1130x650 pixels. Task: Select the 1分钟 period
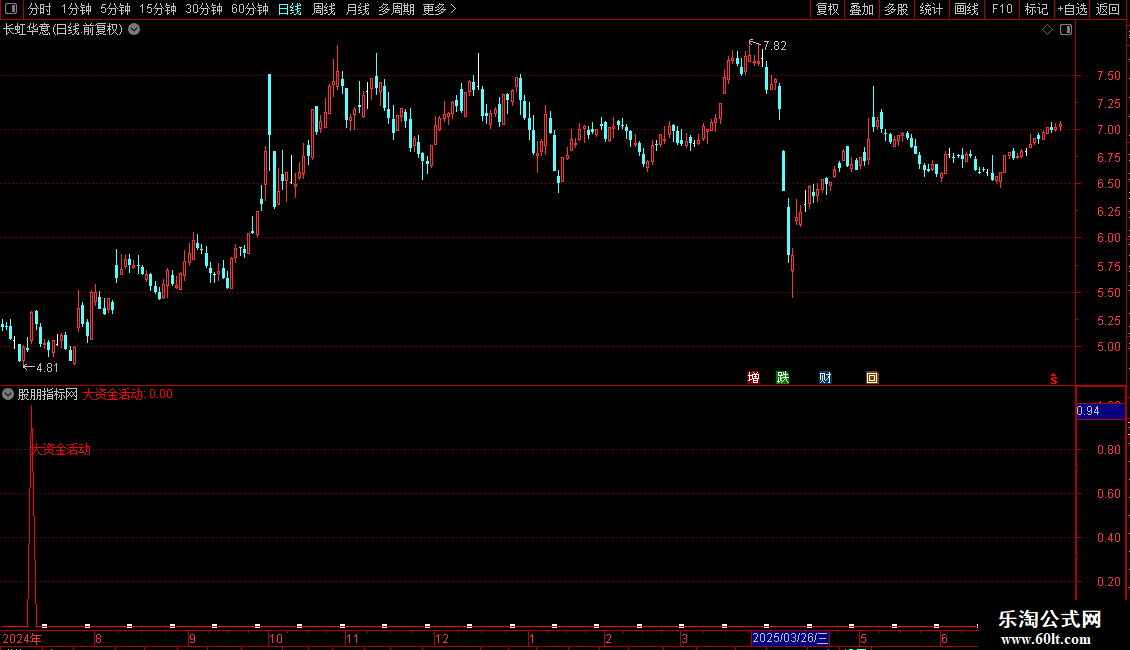[76, 9]
